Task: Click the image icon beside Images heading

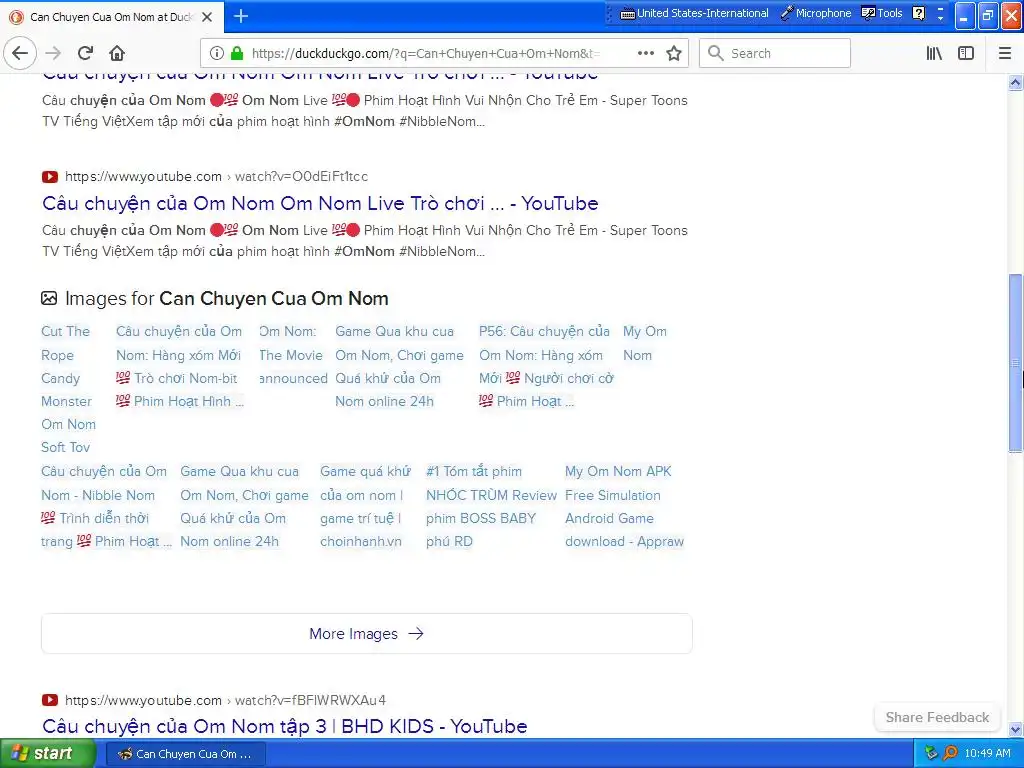Action: 49,298
